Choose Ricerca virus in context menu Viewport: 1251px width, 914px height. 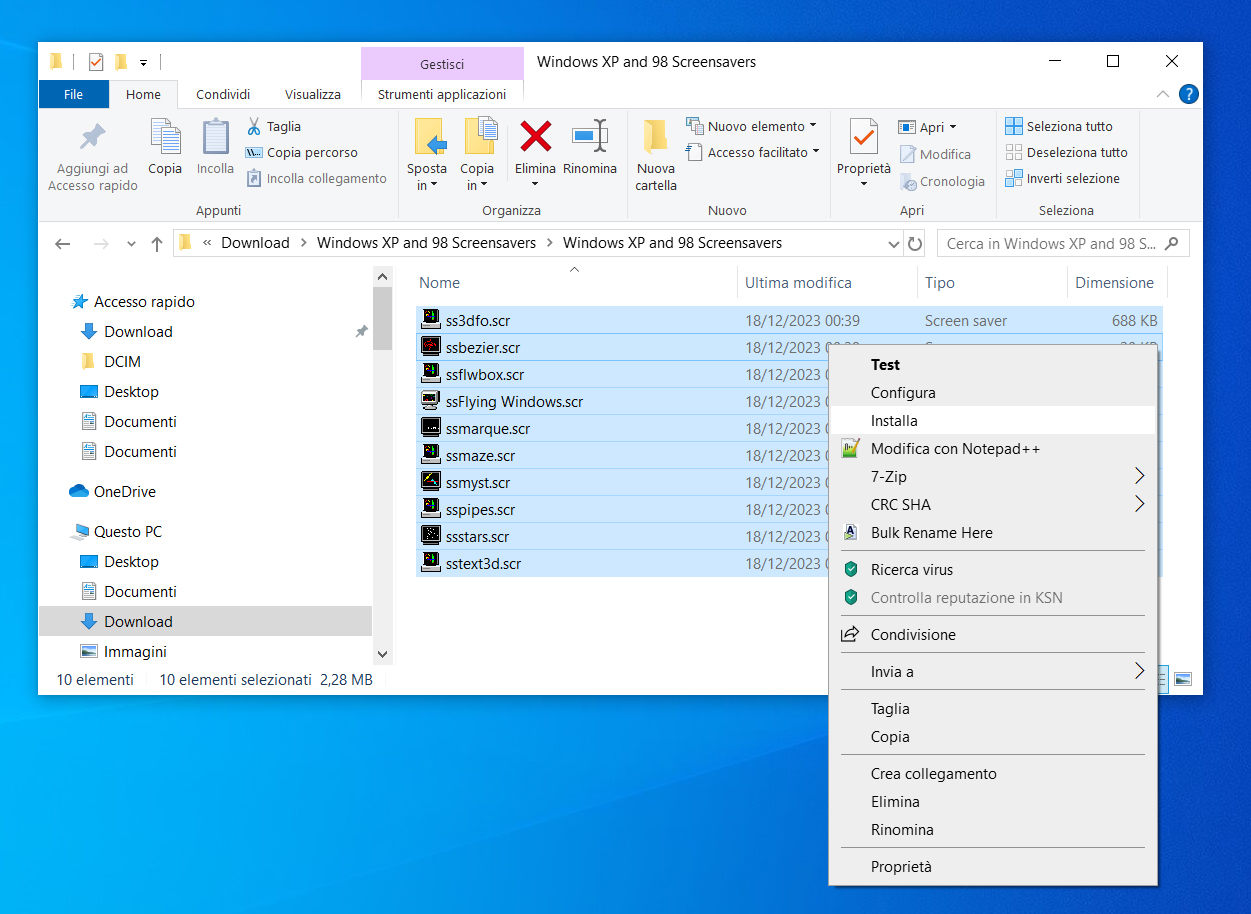click(993, 570)
